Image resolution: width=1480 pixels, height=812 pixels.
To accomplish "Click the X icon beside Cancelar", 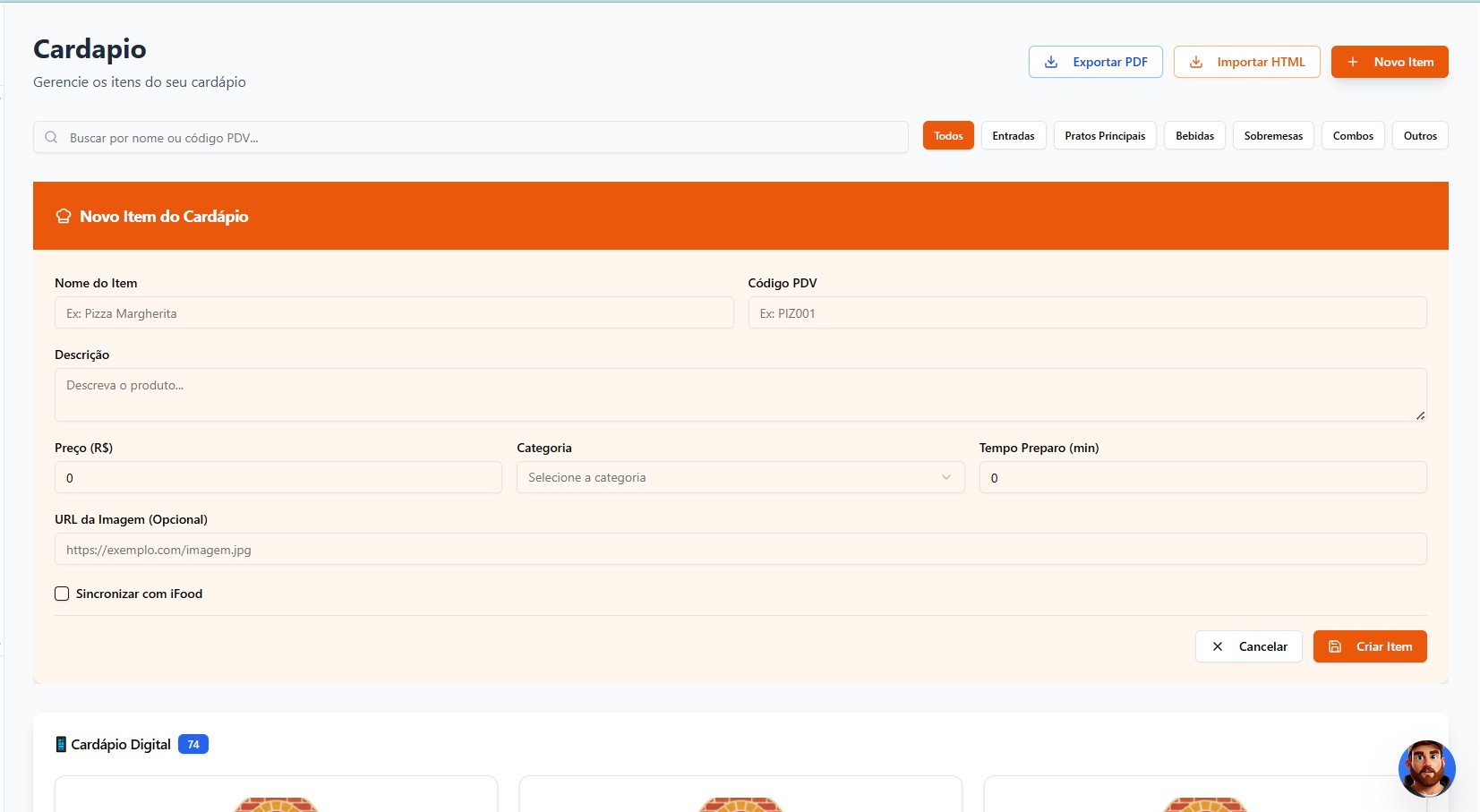I will pos(1218,646).
